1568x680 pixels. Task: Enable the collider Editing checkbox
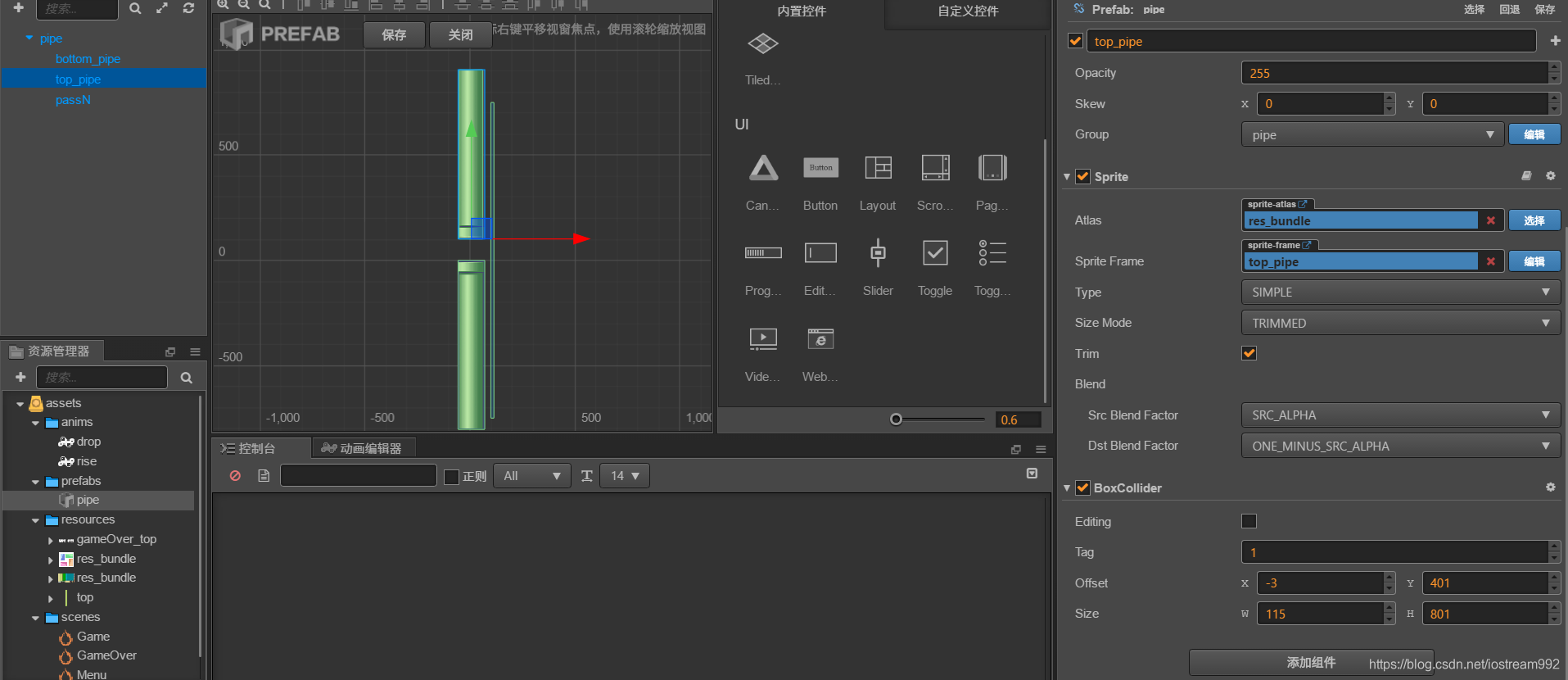[x=1249, y=521]
